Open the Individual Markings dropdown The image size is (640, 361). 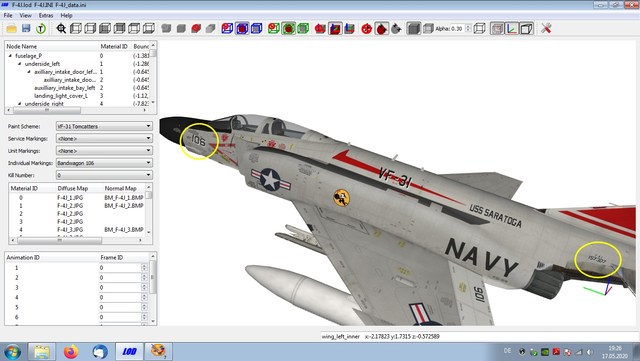[x=104, y=163]
